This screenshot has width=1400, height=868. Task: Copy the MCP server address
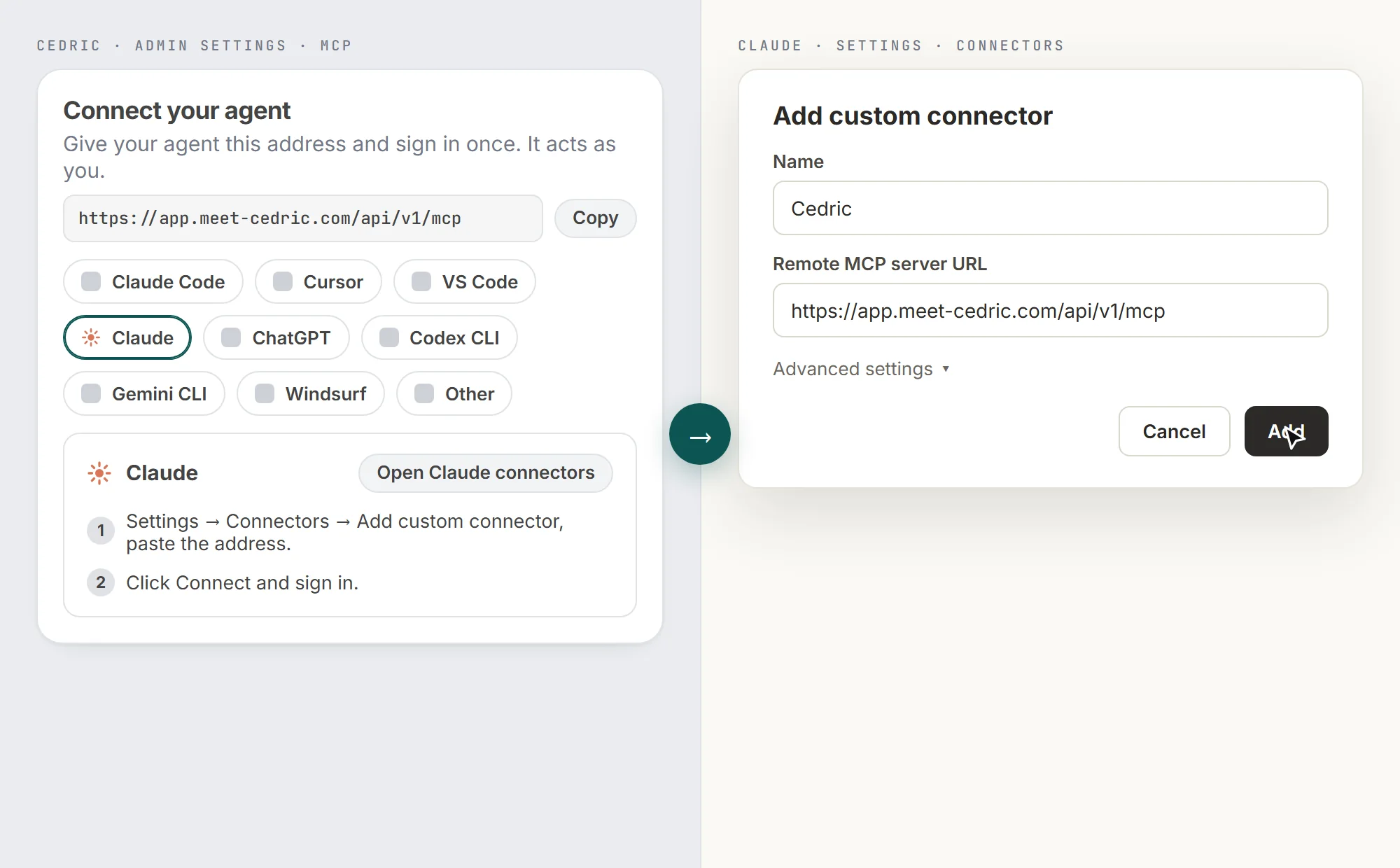pos(596,218)
